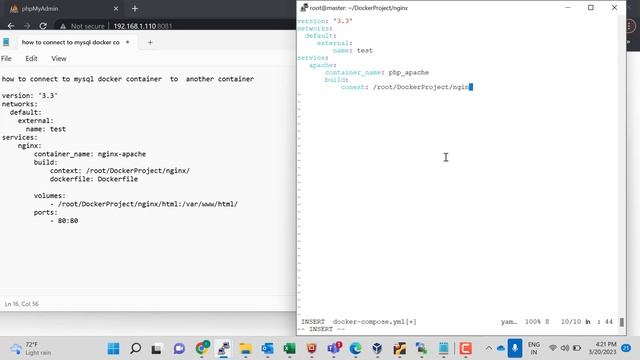The height and width of the screenshot is (360, 640).
Task: Open Outlook from the taskbar
Action: (x=268, y=349)
